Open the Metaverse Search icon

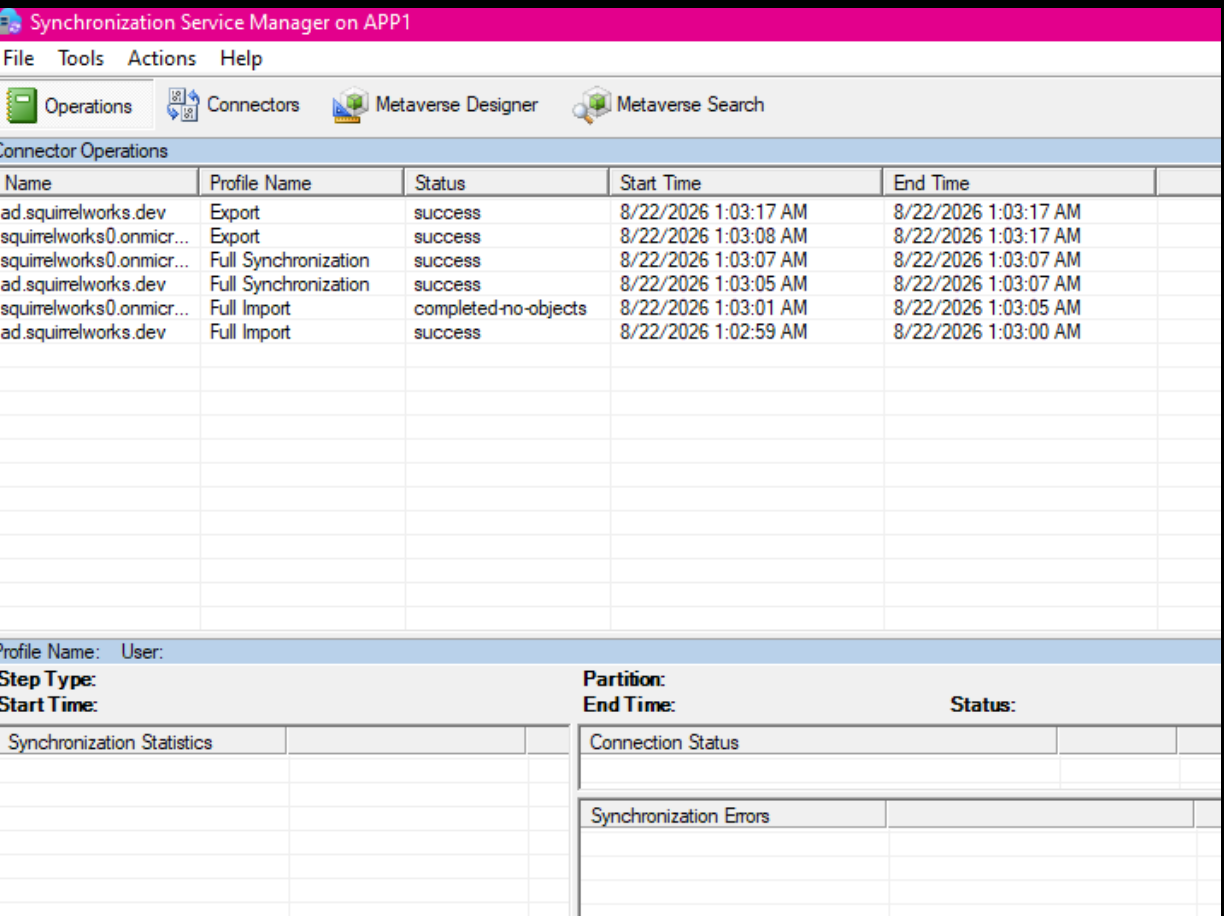coord(592,105)
